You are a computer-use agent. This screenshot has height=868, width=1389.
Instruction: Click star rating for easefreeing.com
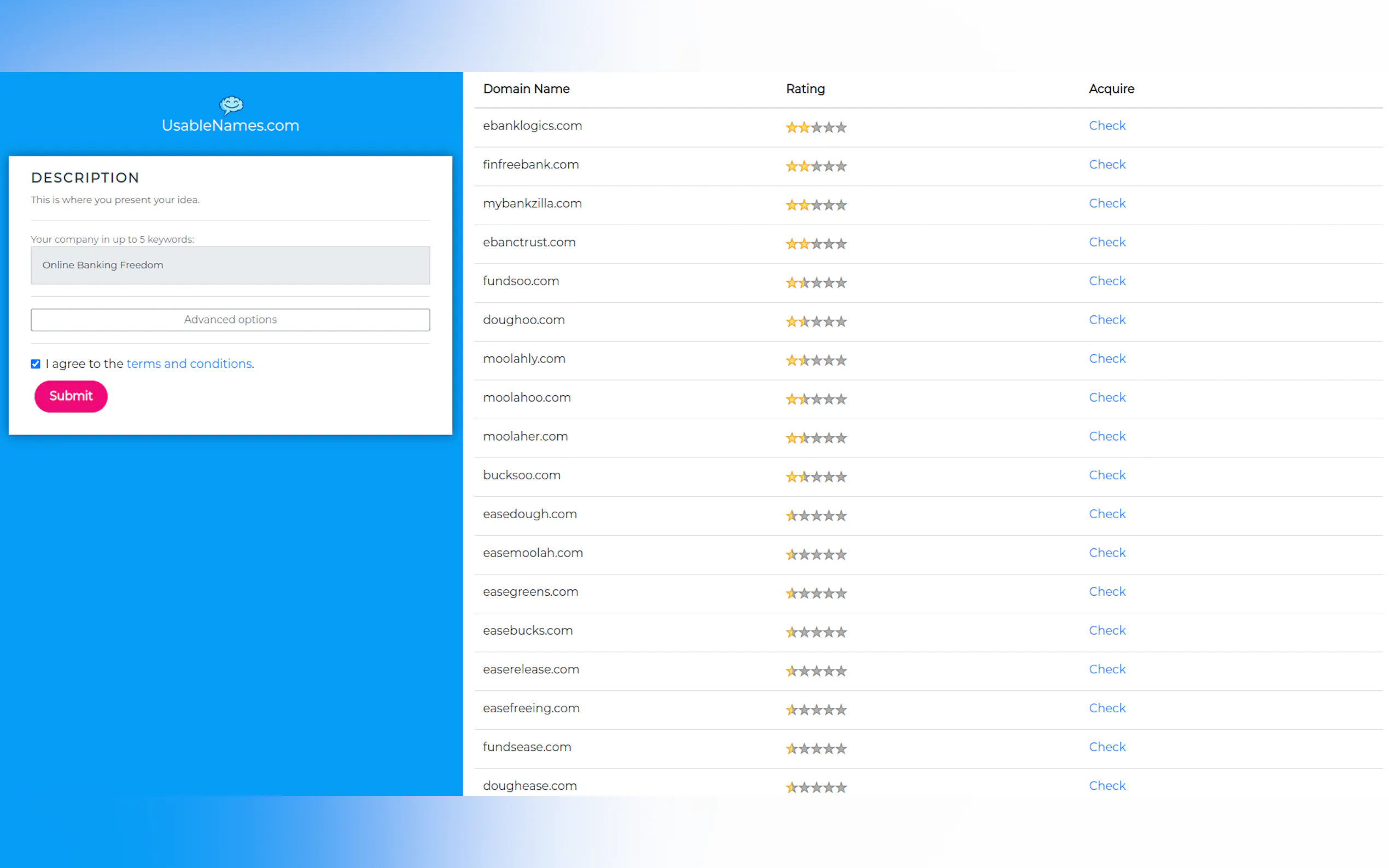click(815, 709)
